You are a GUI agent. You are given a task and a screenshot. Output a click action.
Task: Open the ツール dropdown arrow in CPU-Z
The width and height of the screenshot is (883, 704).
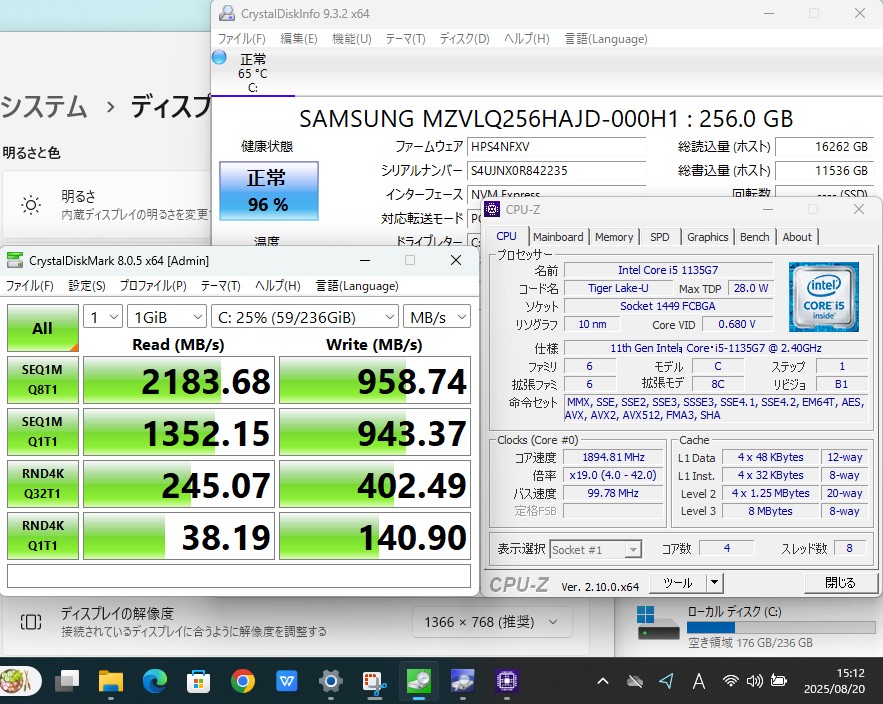(715, 582)
